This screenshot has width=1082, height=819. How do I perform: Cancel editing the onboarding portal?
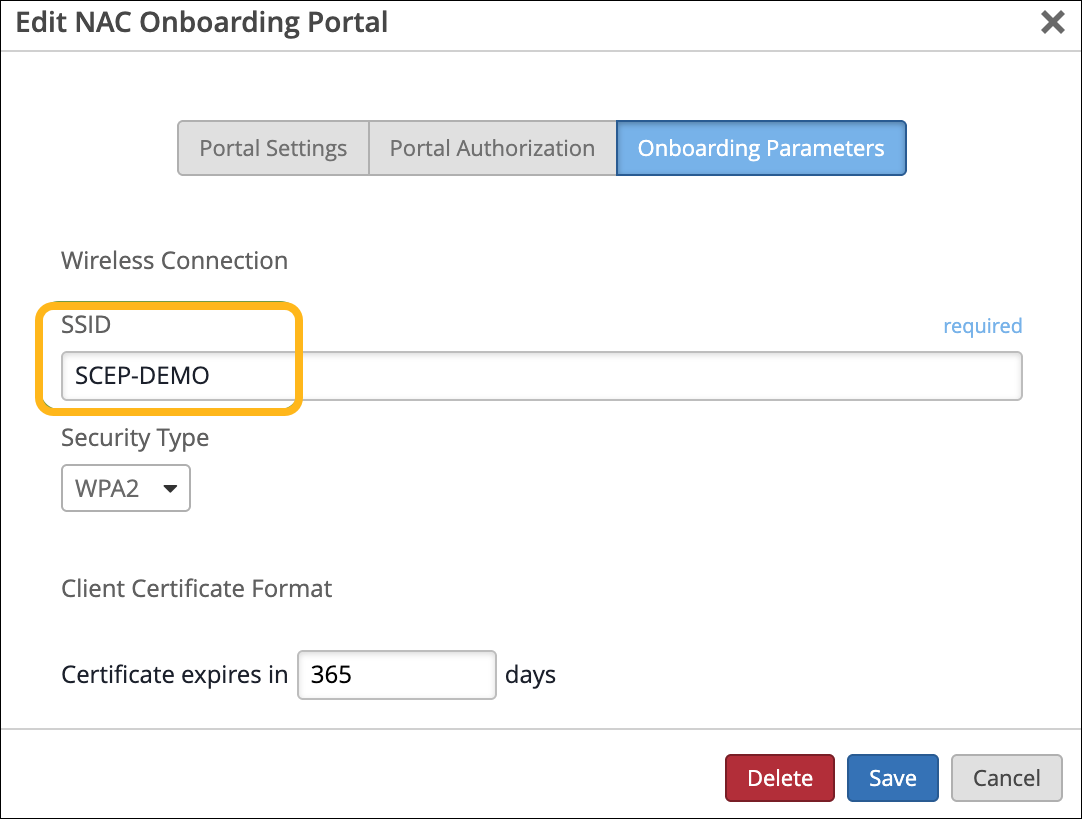point(1006,778)
